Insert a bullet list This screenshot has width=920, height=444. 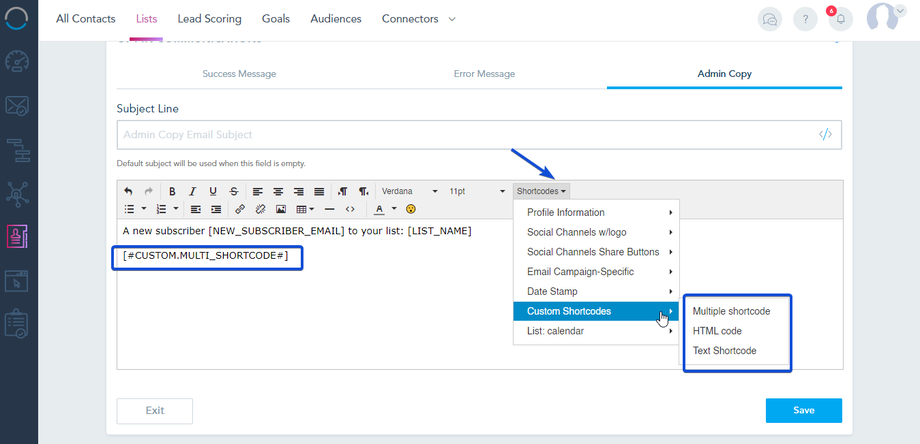point(130,209)
